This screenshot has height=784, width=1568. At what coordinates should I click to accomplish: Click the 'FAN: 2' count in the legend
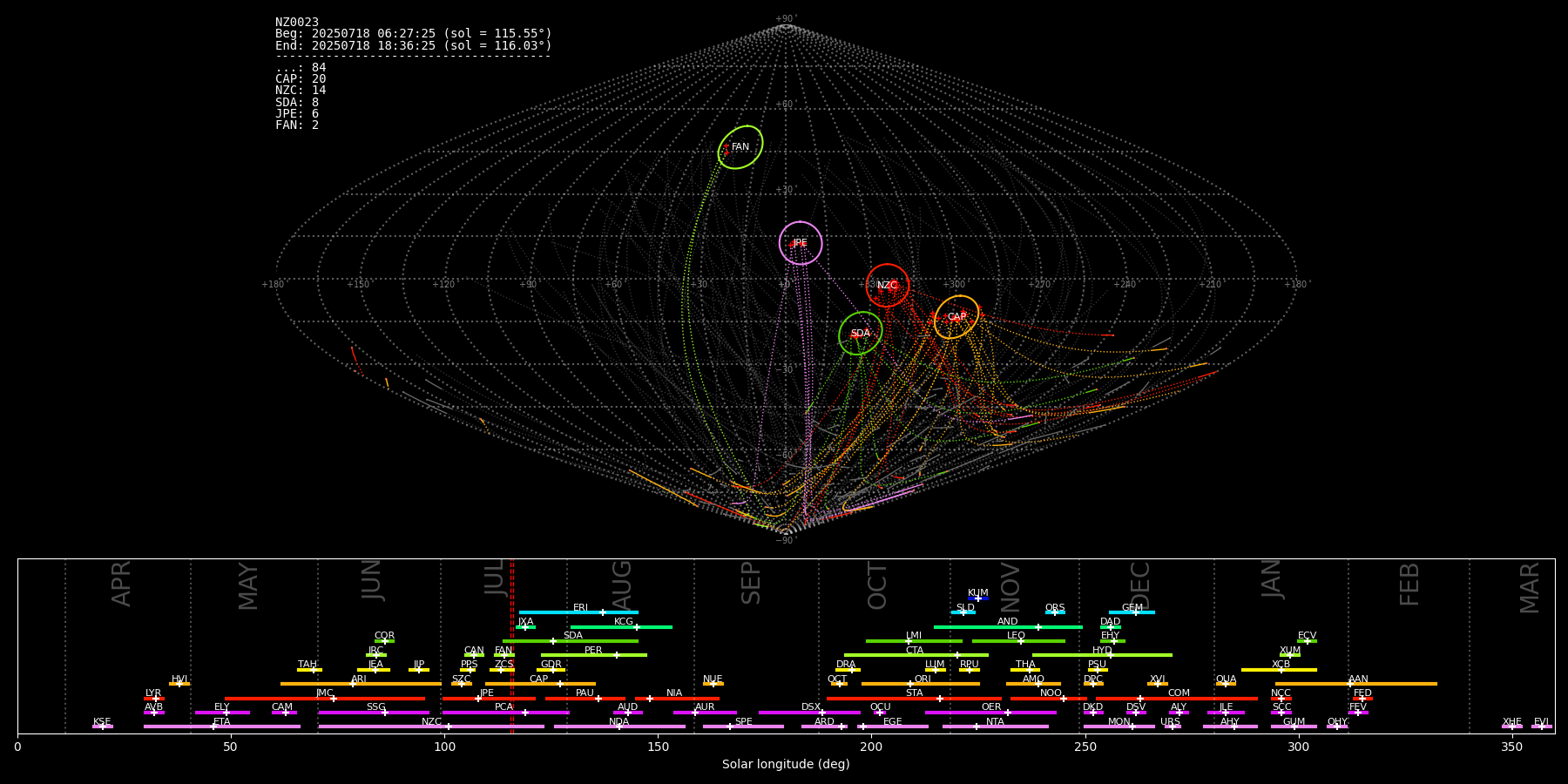[297, 125]
